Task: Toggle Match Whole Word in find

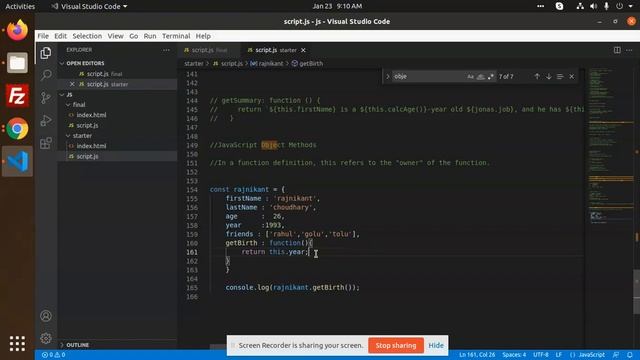Action: coord(481,76)
